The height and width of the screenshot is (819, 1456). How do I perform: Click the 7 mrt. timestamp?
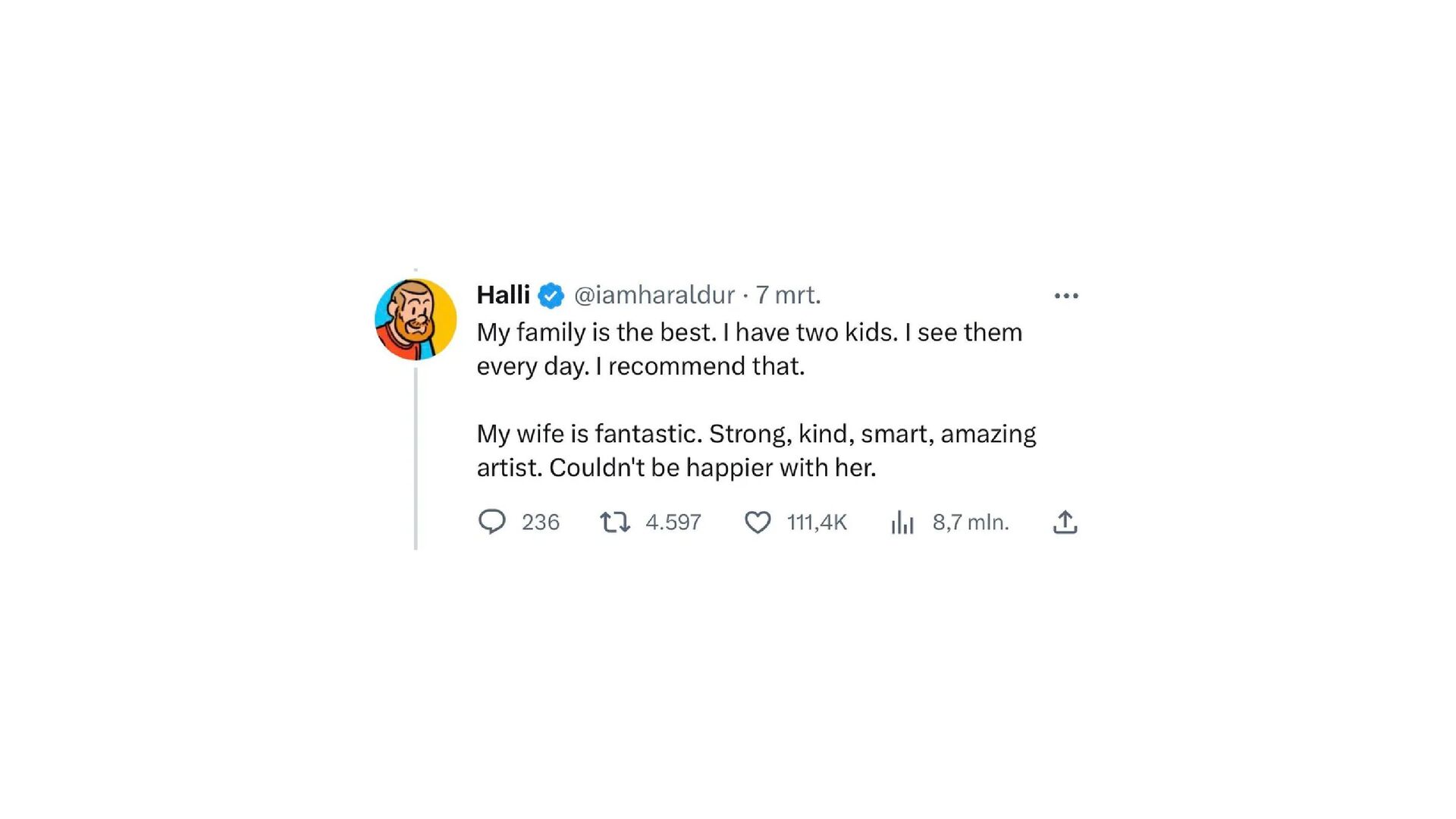pyautogui.click(x=788, y=295)
